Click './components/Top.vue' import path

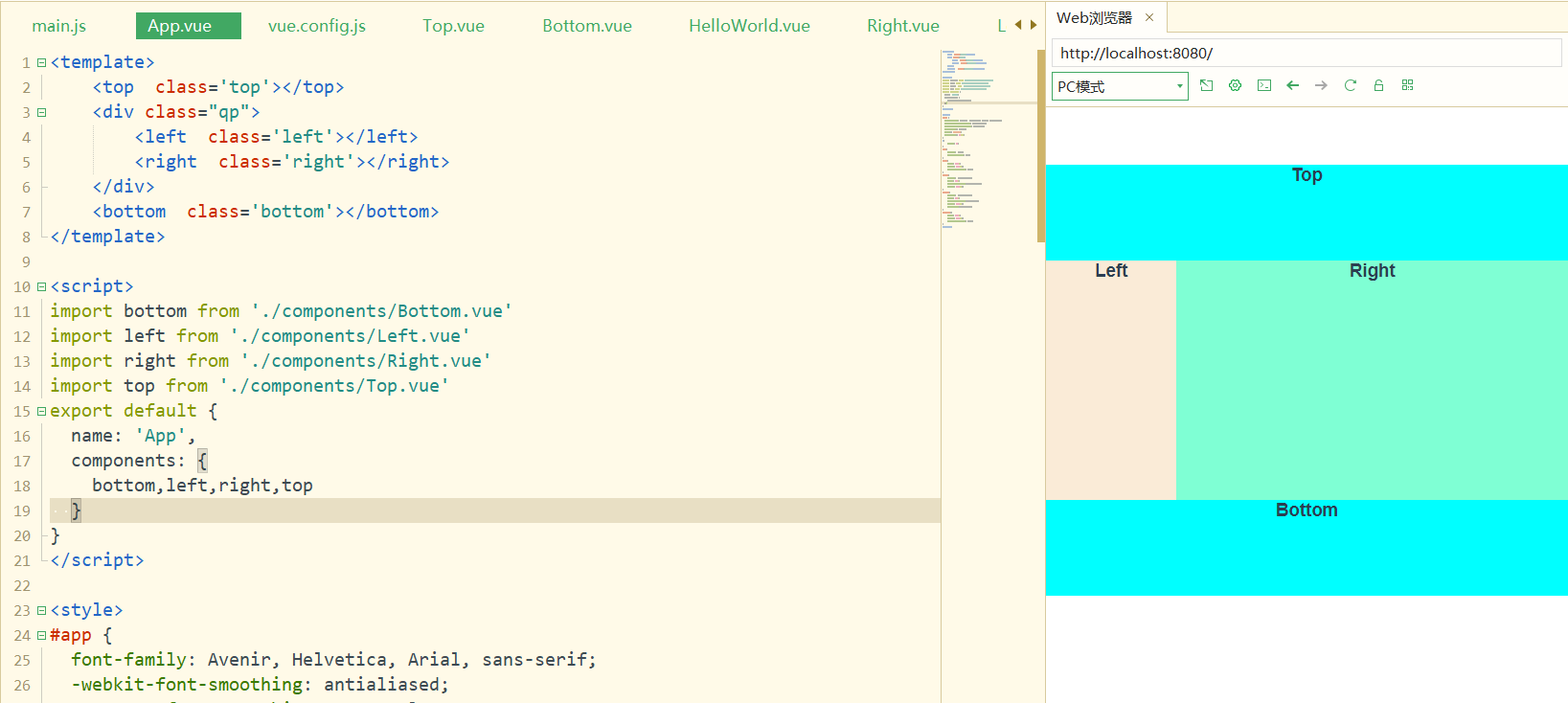(x=334, y=386)
